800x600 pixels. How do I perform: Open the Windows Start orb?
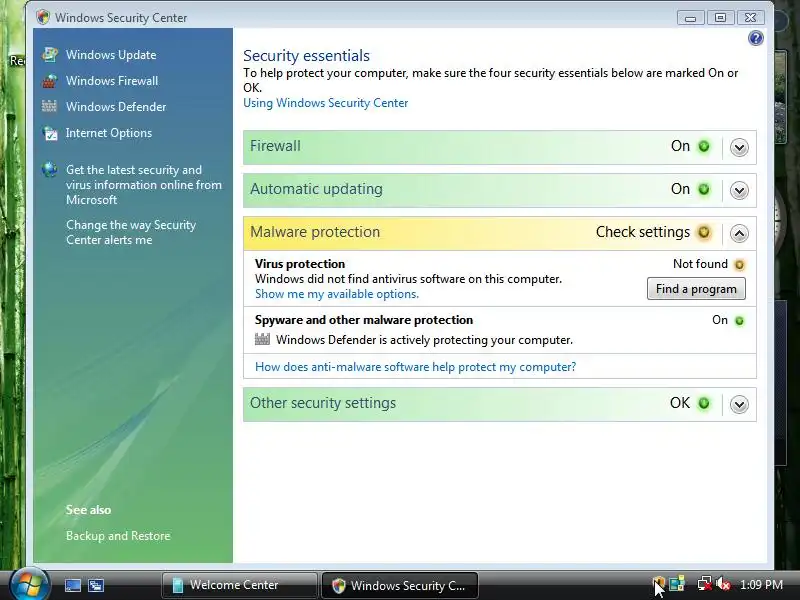29,584
